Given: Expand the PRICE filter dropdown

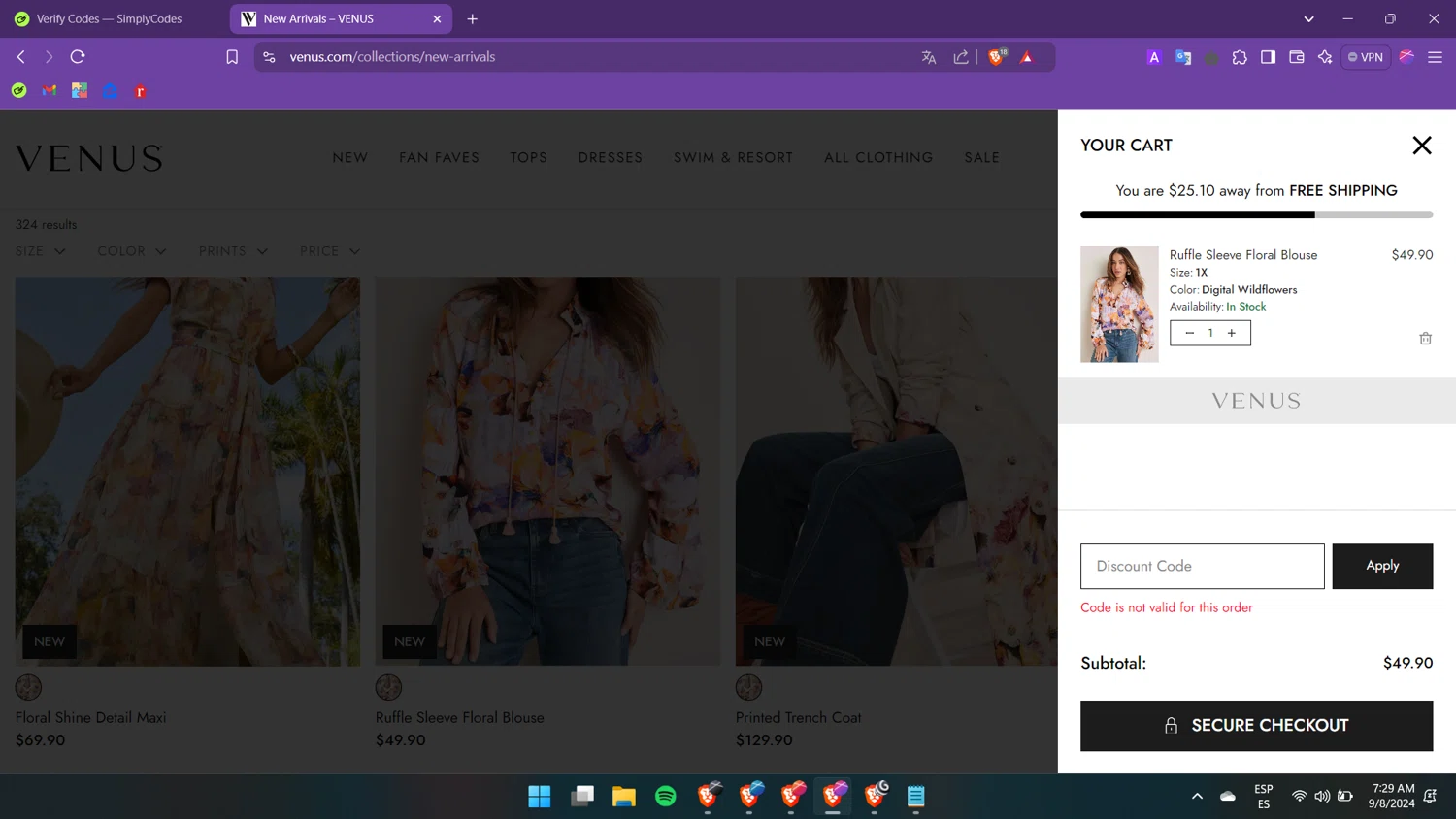Looking at the screenshot, I should pos(330,251).
